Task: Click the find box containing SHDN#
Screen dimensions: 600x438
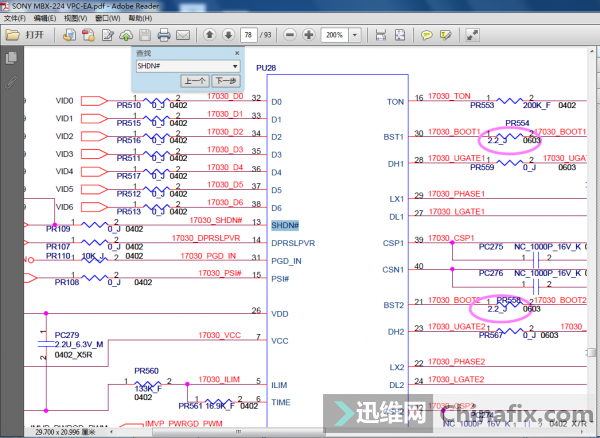Action: (183, 66)
